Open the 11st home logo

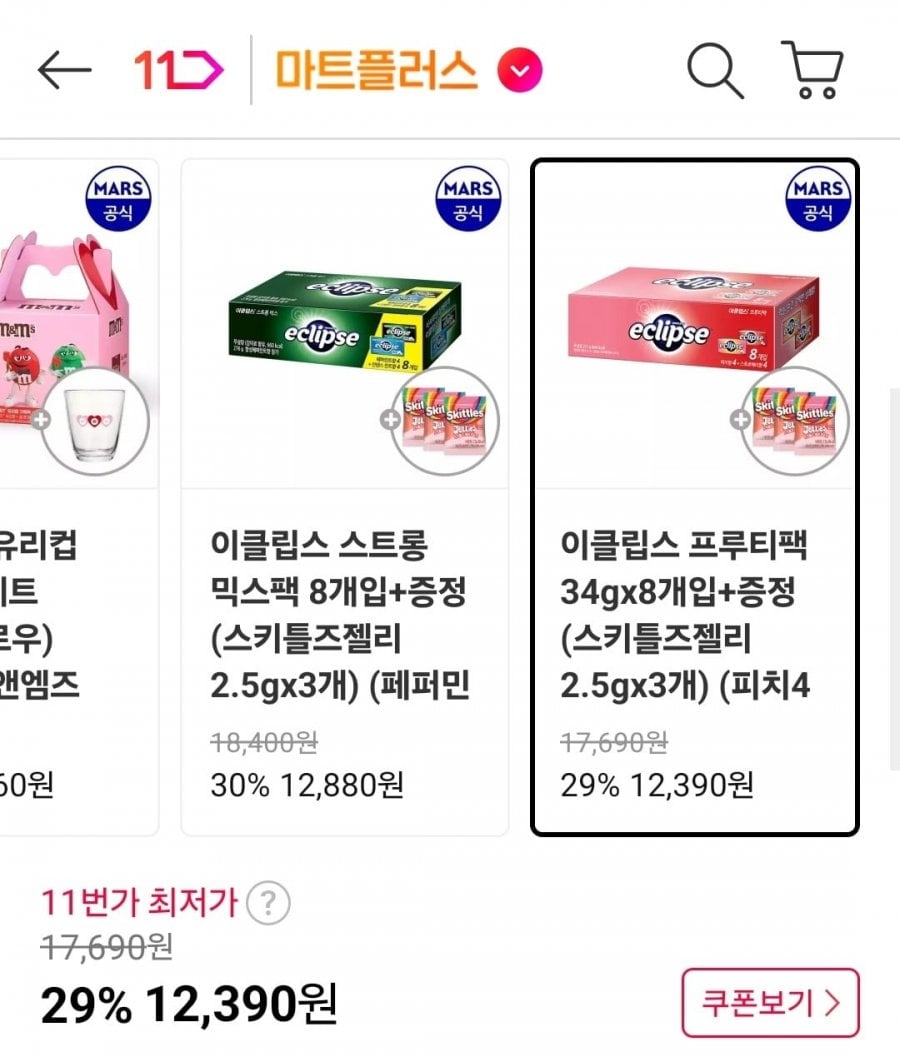tap(179, 70)
